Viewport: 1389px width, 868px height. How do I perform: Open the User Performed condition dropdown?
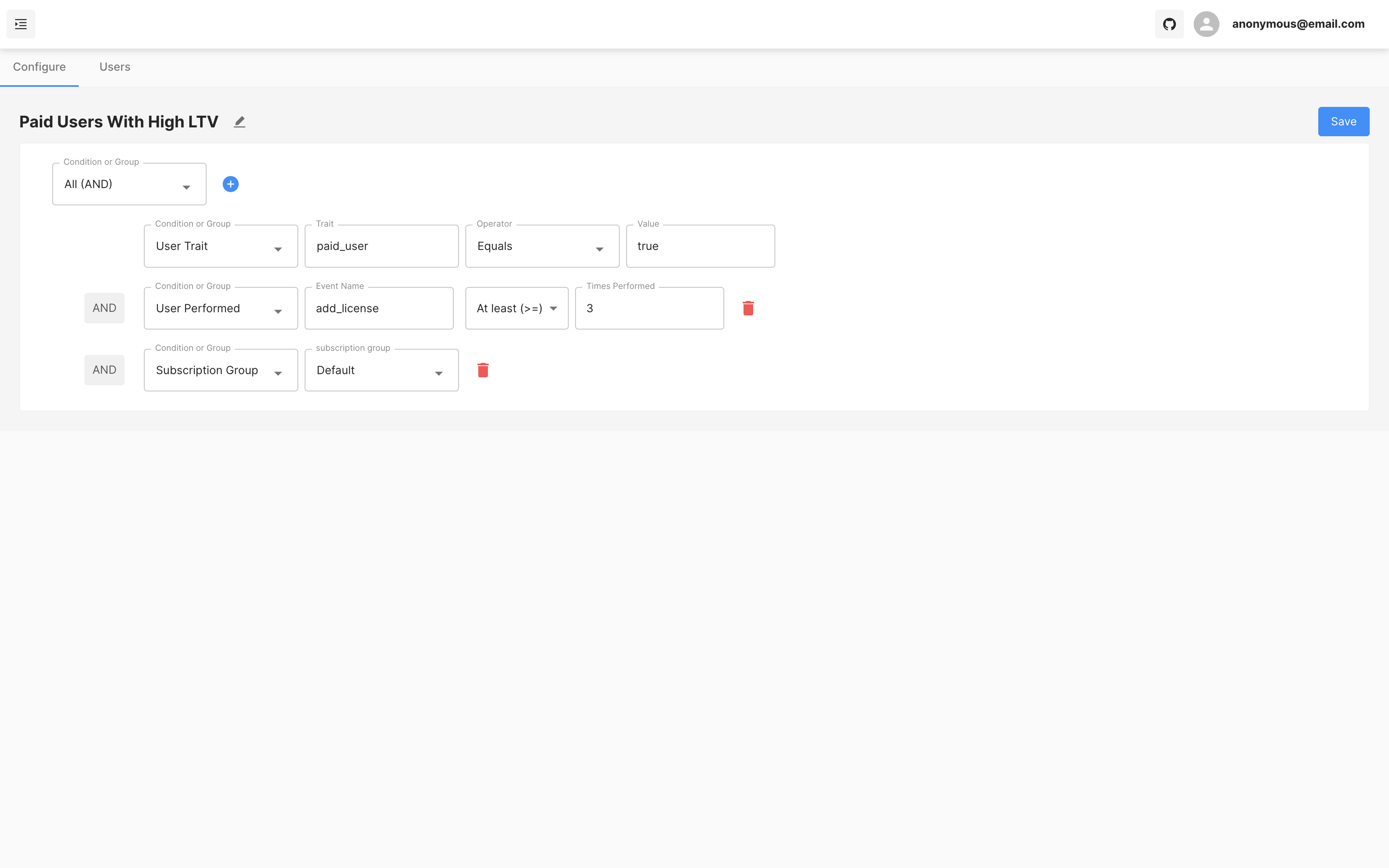coord(221,308)
